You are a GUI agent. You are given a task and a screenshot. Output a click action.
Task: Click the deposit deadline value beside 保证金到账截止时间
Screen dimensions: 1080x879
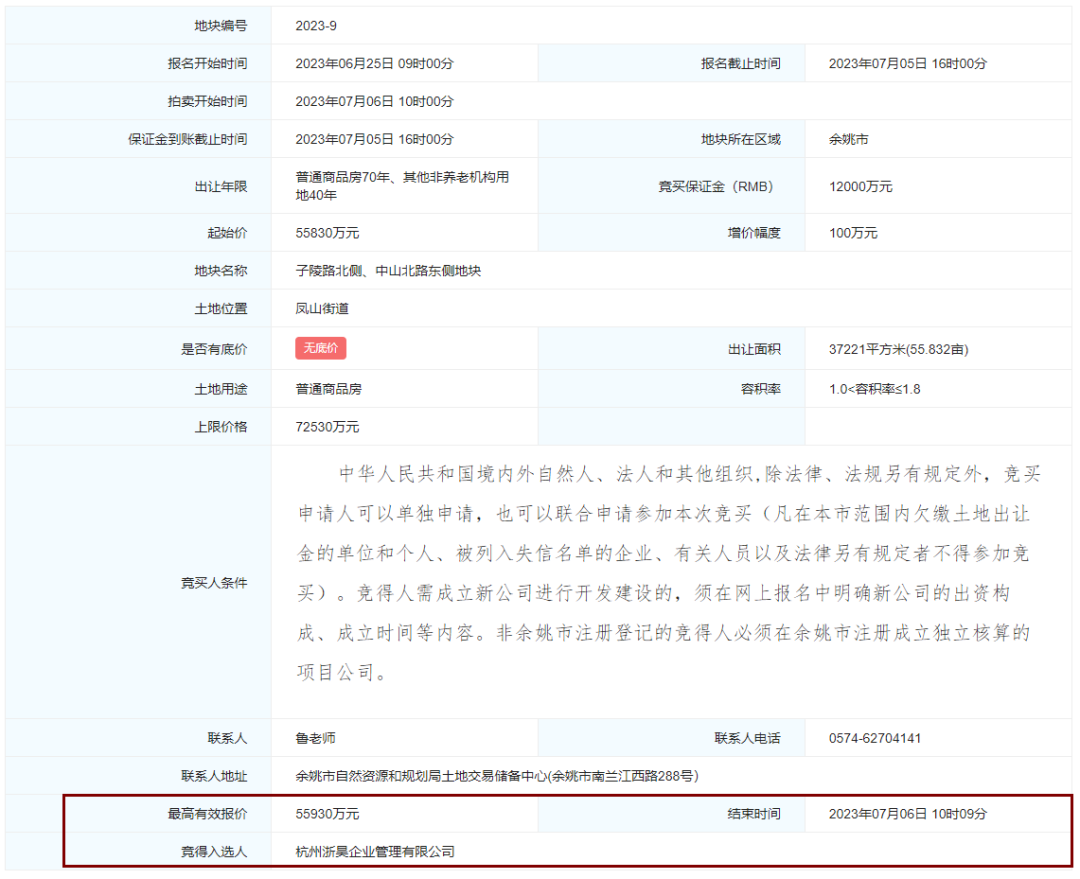coord(375,139)
